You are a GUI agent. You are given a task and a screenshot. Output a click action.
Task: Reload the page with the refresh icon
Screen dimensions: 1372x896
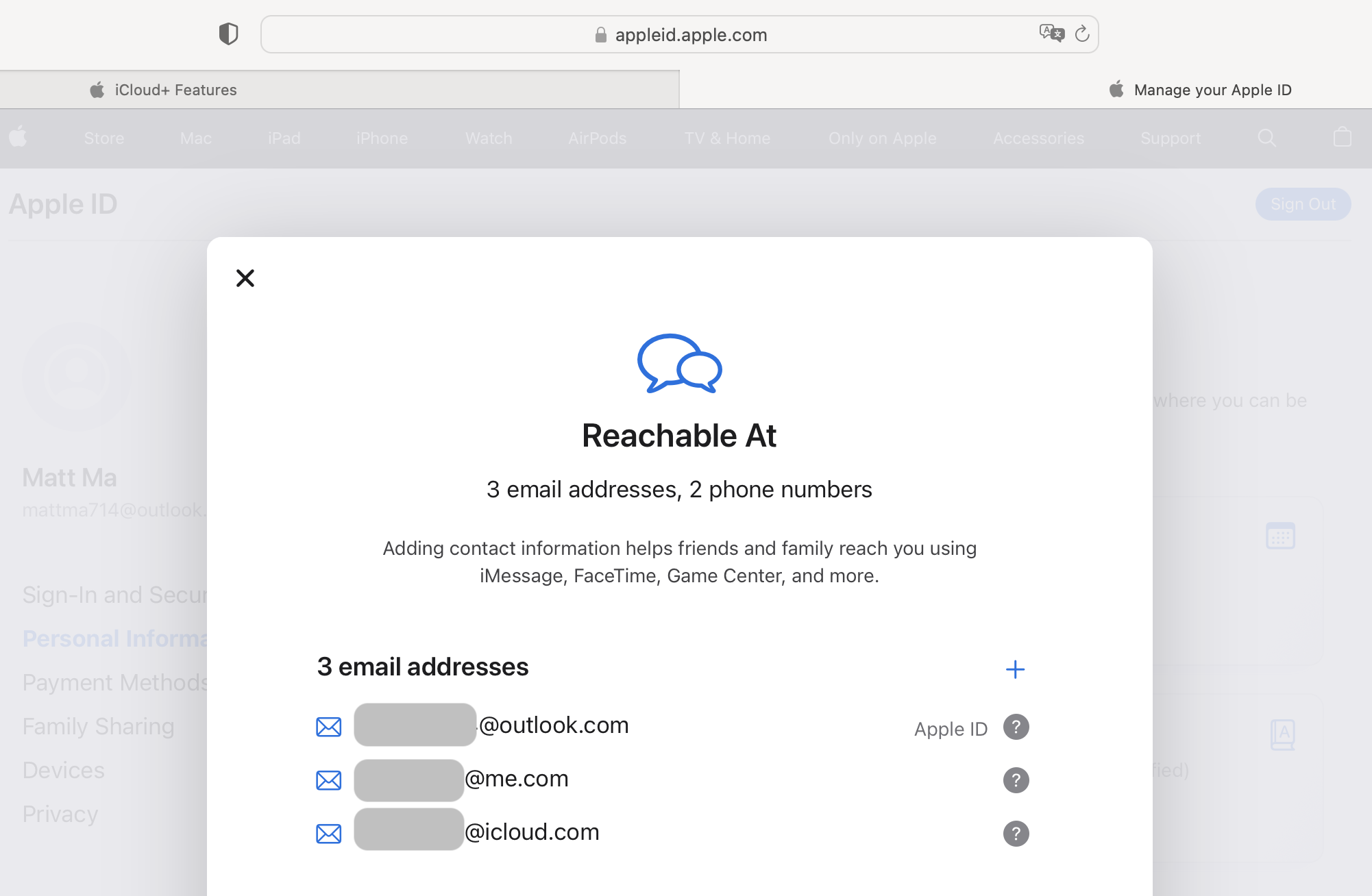[x=1082, y=34]
